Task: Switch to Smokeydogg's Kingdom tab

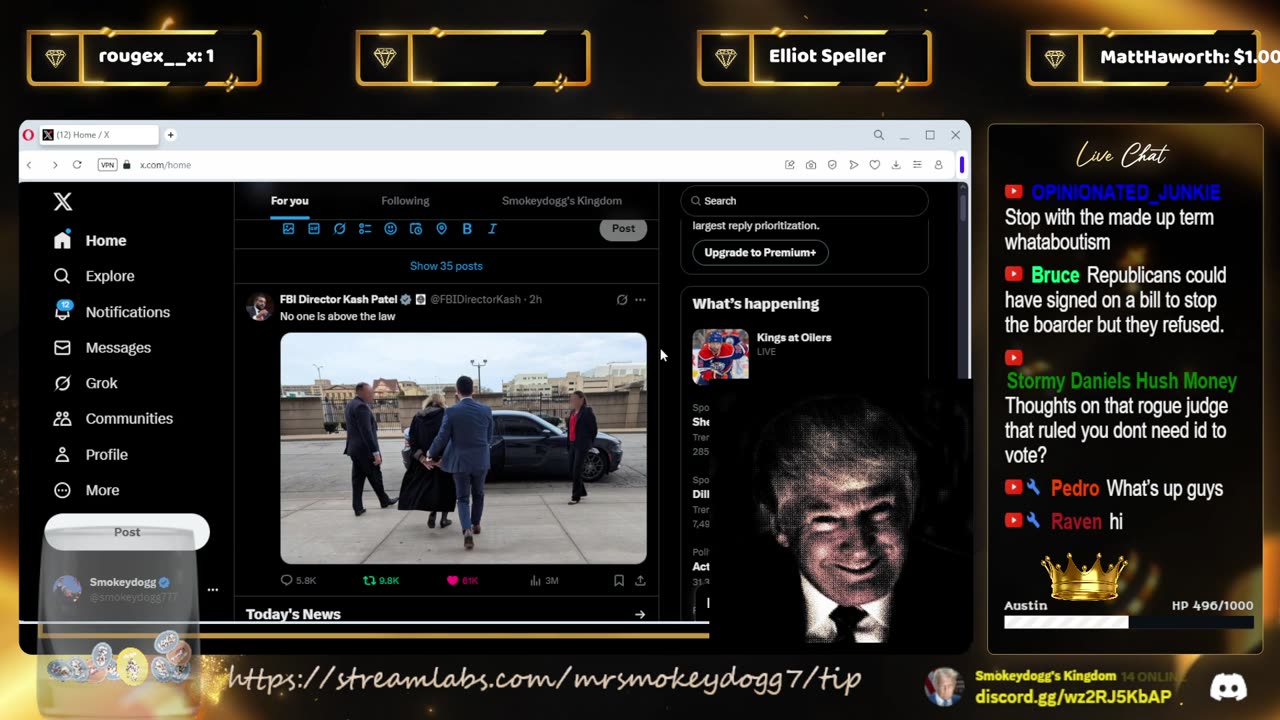Action: tap(561, 201)
